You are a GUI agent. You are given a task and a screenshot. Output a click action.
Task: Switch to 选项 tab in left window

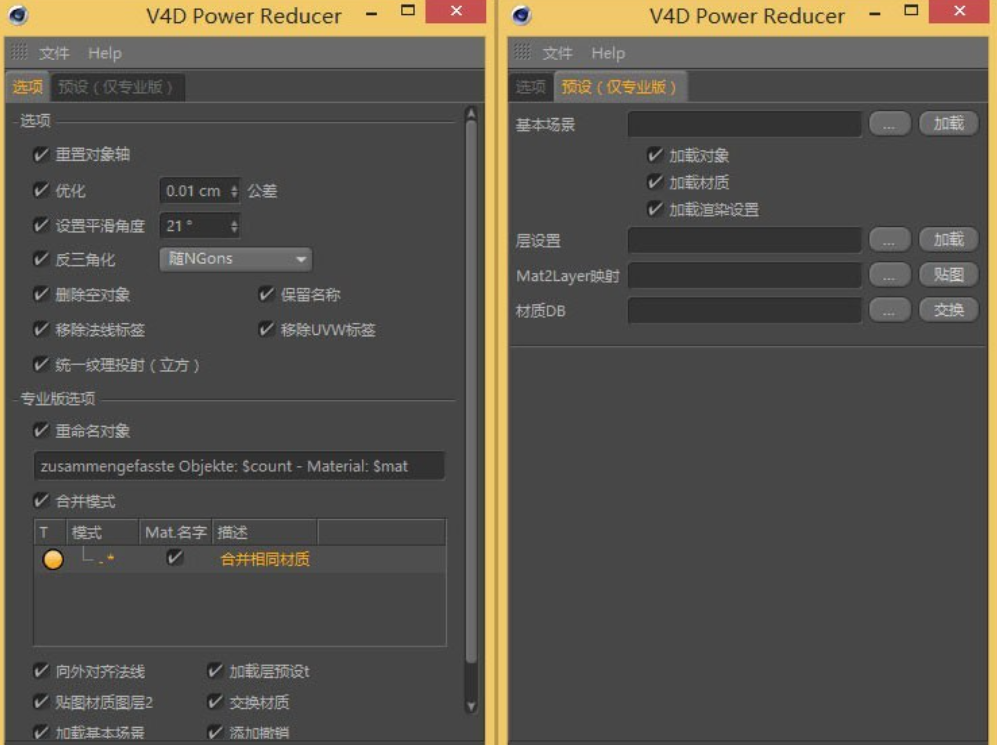pos(28,87)
